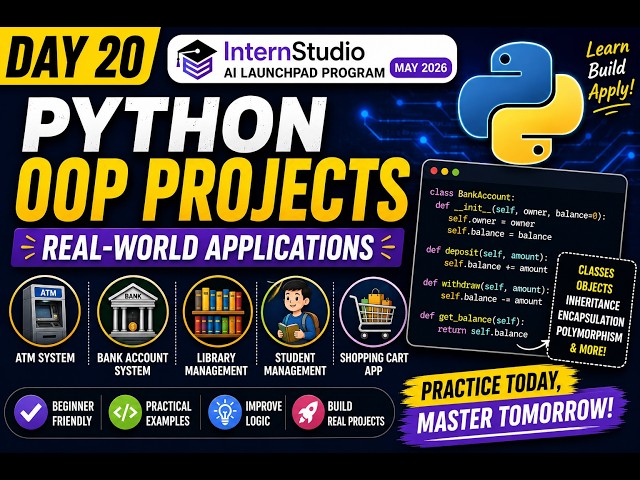Screen dimensions: 640x480
Task: Click self.balance -= amount code line
Action: [x=492, y=298]
